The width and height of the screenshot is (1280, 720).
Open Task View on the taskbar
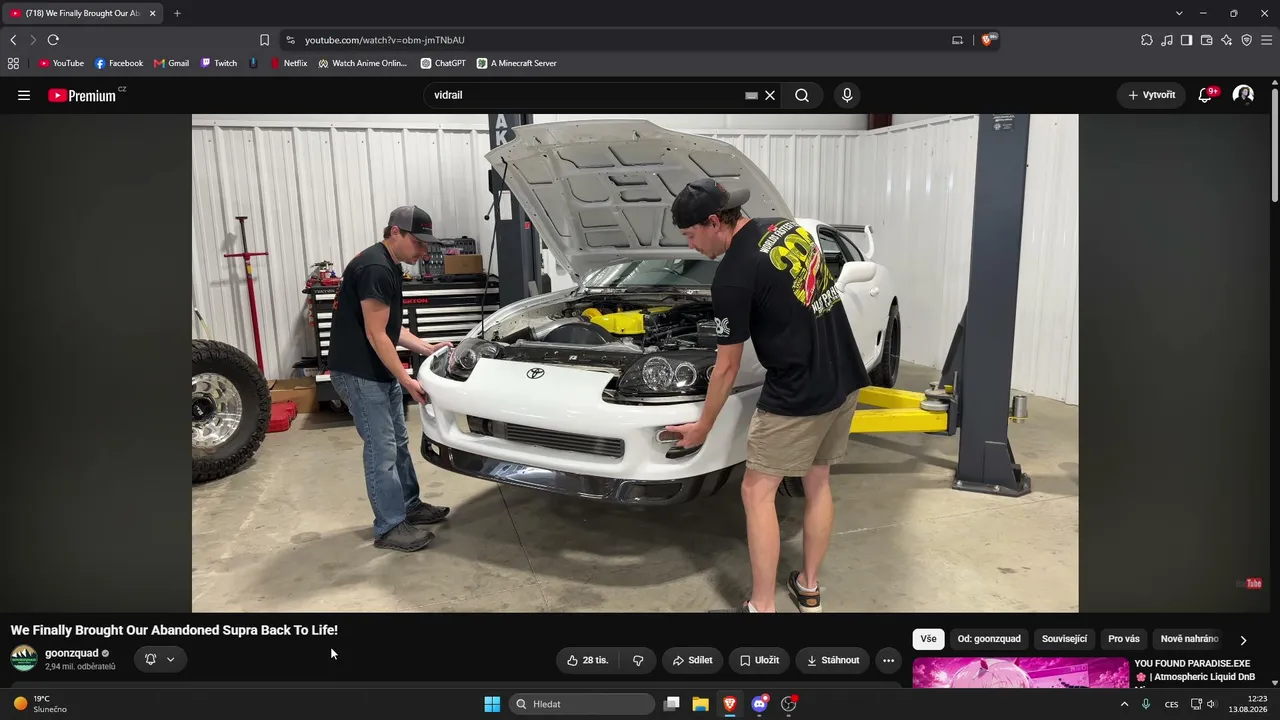pos(672,704)
